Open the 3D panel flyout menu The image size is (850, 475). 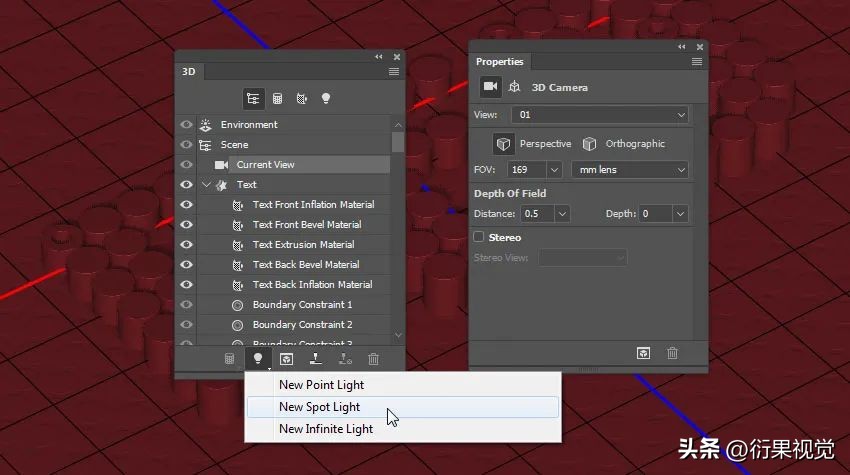coord(394,72)
